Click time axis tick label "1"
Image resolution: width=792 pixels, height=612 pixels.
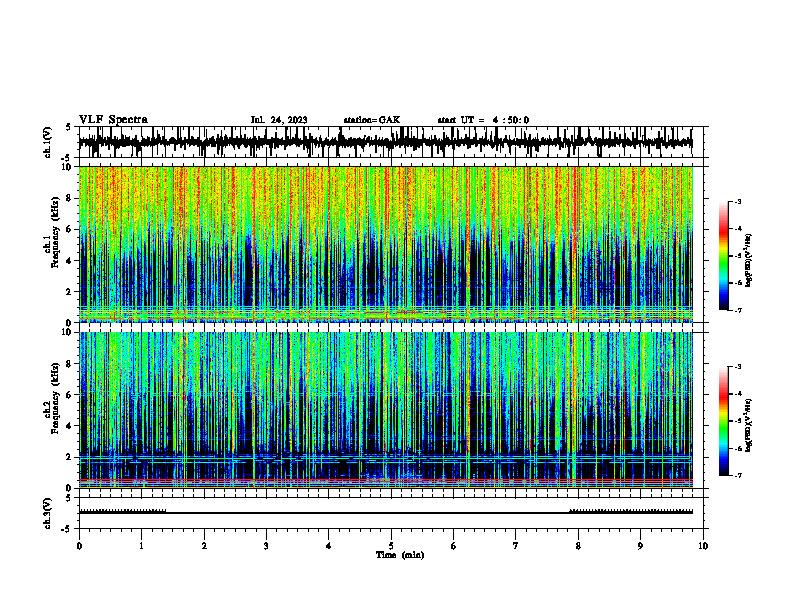click(141, 546)
